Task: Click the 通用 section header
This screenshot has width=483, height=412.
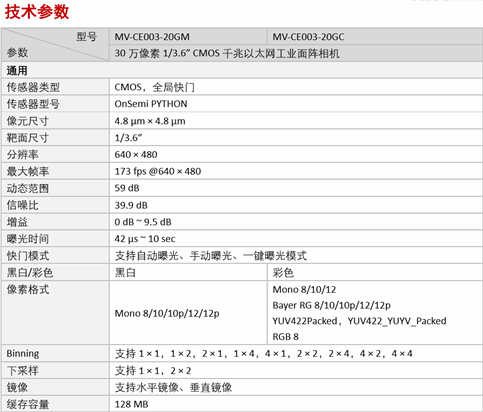Action: 17,71
